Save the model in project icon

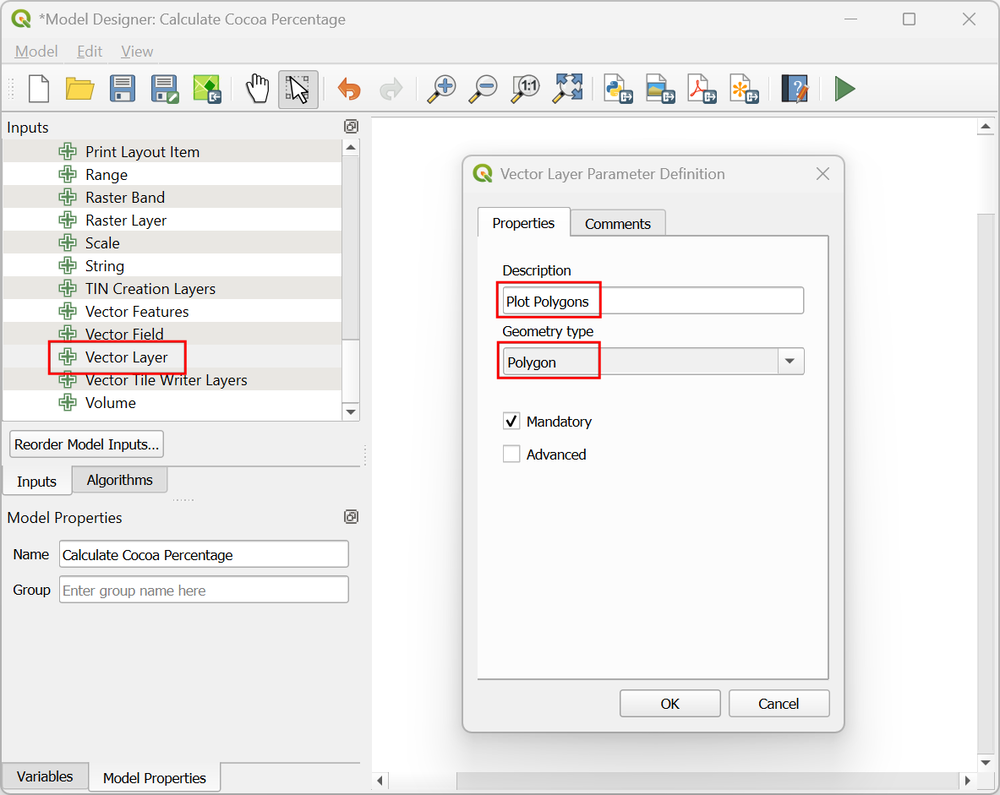pos(207,89)
